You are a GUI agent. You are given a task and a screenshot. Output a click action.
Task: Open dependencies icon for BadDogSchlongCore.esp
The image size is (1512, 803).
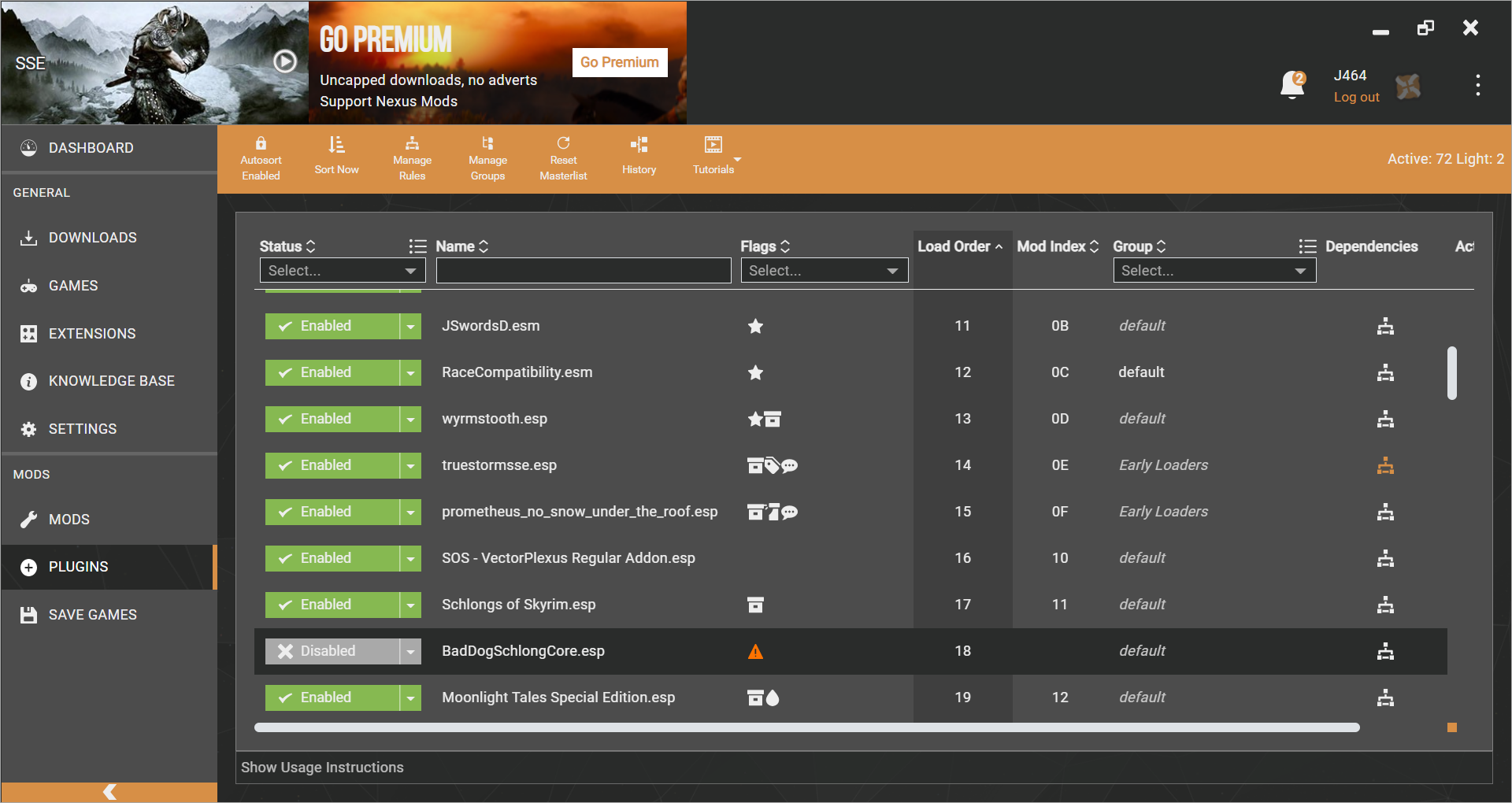[1385, 651]
